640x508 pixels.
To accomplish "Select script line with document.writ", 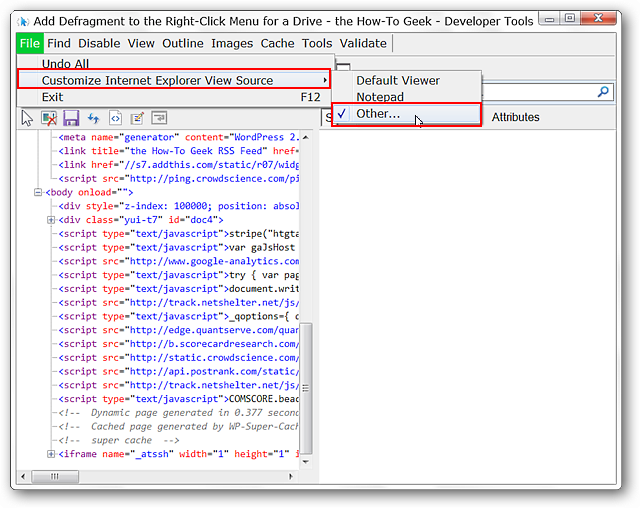I will tap(178, 289).
